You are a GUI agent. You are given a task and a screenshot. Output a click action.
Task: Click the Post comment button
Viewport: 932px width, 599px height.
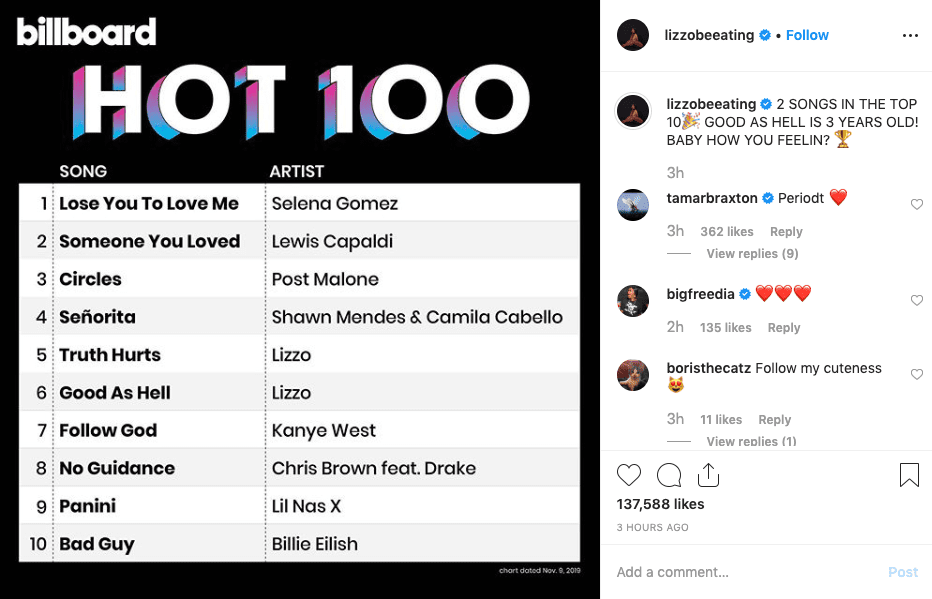click(x=903, y=572)
